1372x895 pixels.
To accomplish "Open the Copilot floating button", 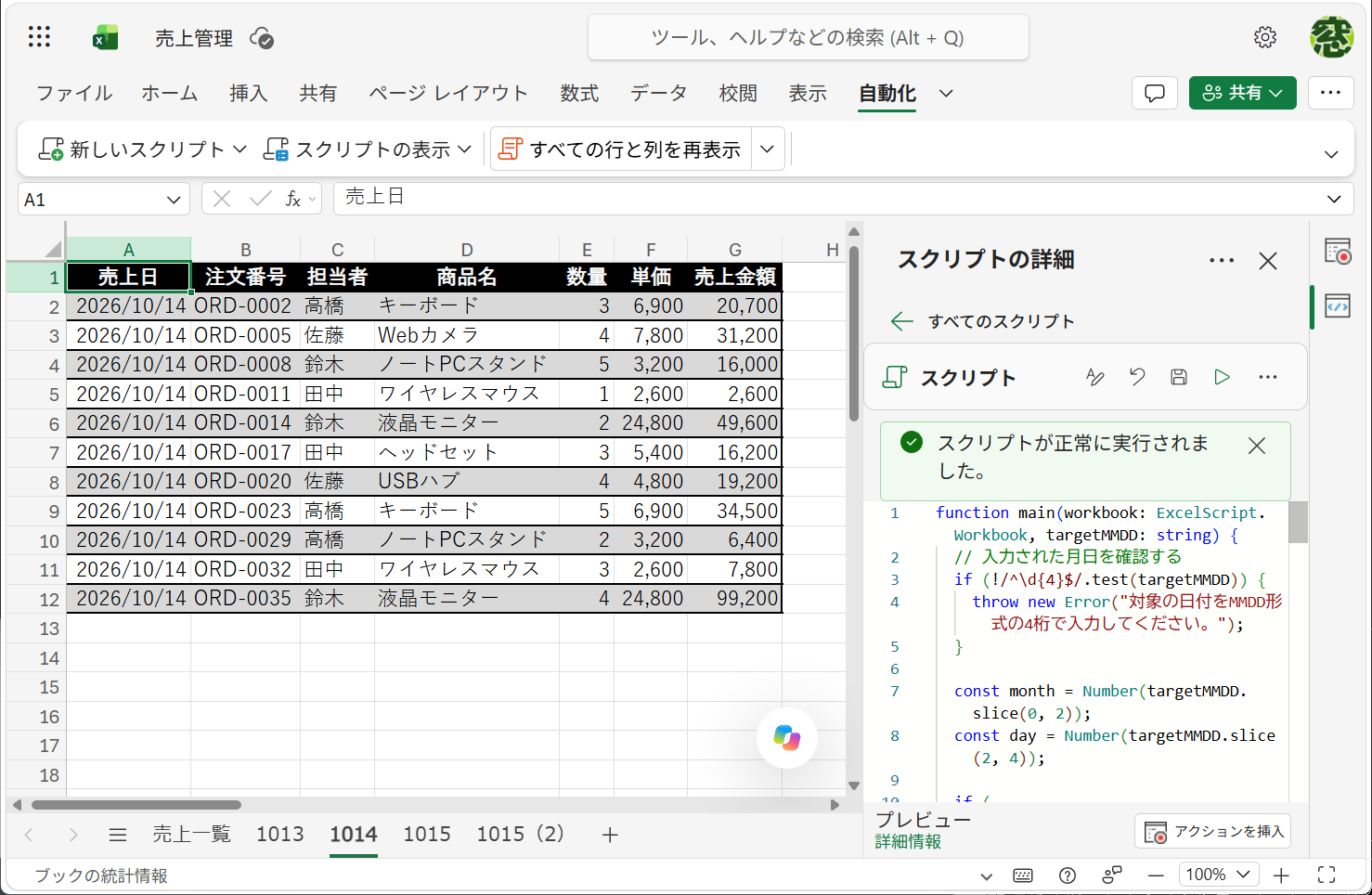I will (786, 738).
